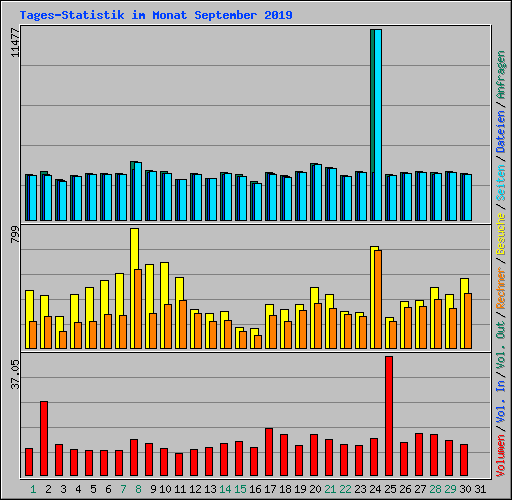Click day label 5 on the x-axis
Screen dimensions: 512x500
click(x=93, y=489)
